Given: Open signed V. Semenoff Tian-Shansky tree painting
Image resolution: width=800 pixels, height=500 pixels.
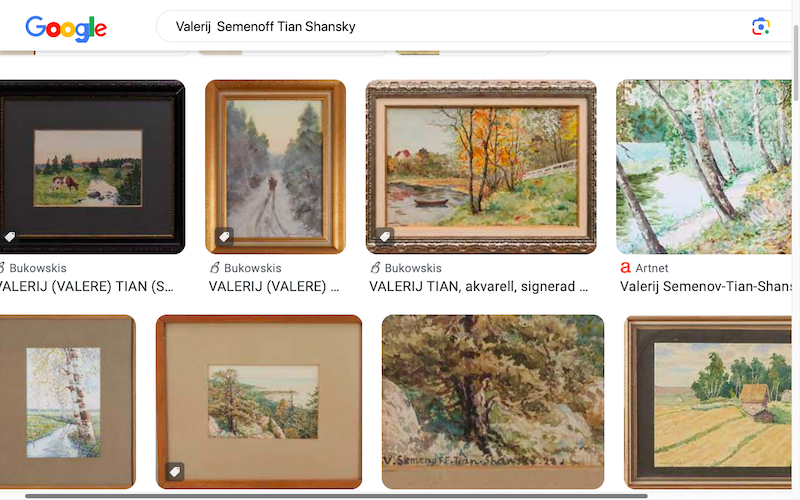Looking at the screenshot, I should point(493,402).
